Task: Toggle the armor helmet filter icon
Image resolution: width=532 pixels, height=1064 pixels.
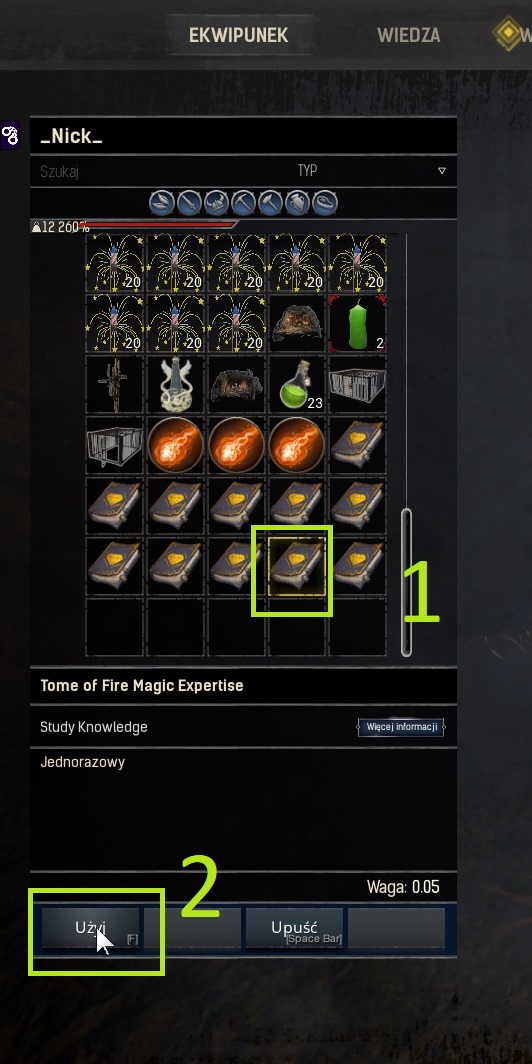Action: click(x=216, y=202)
